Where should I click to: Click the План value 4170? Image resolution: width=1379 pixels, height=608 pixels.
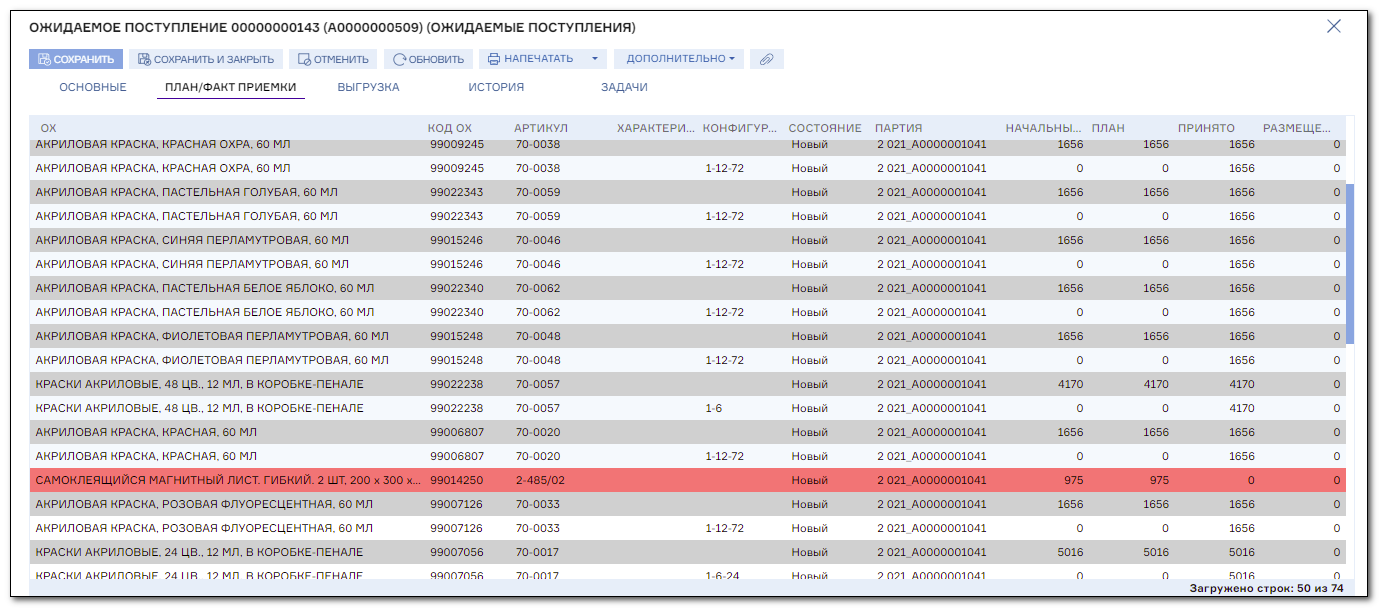click(x=1156, y=384)
